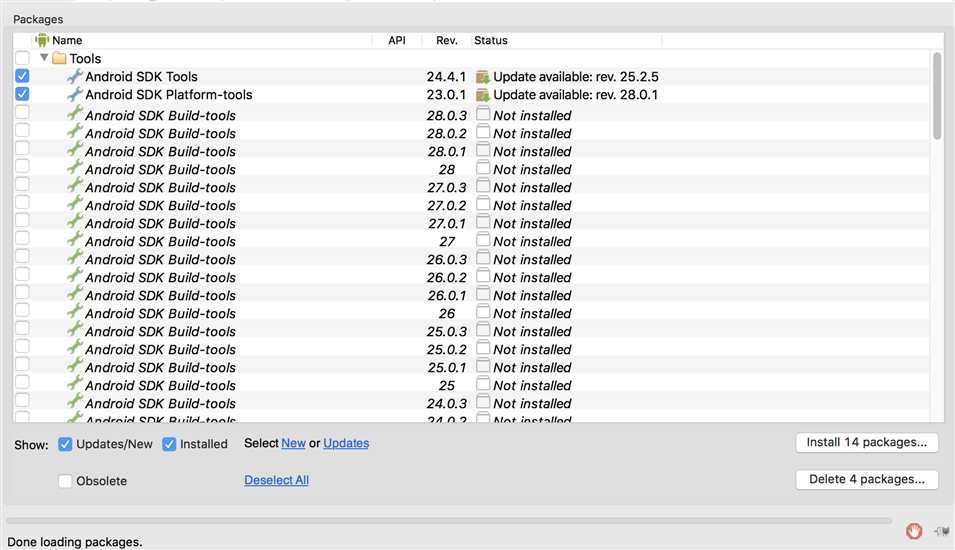
Task: Click update-available icon for SDK Platform-tools
Action: pos(483,95)
